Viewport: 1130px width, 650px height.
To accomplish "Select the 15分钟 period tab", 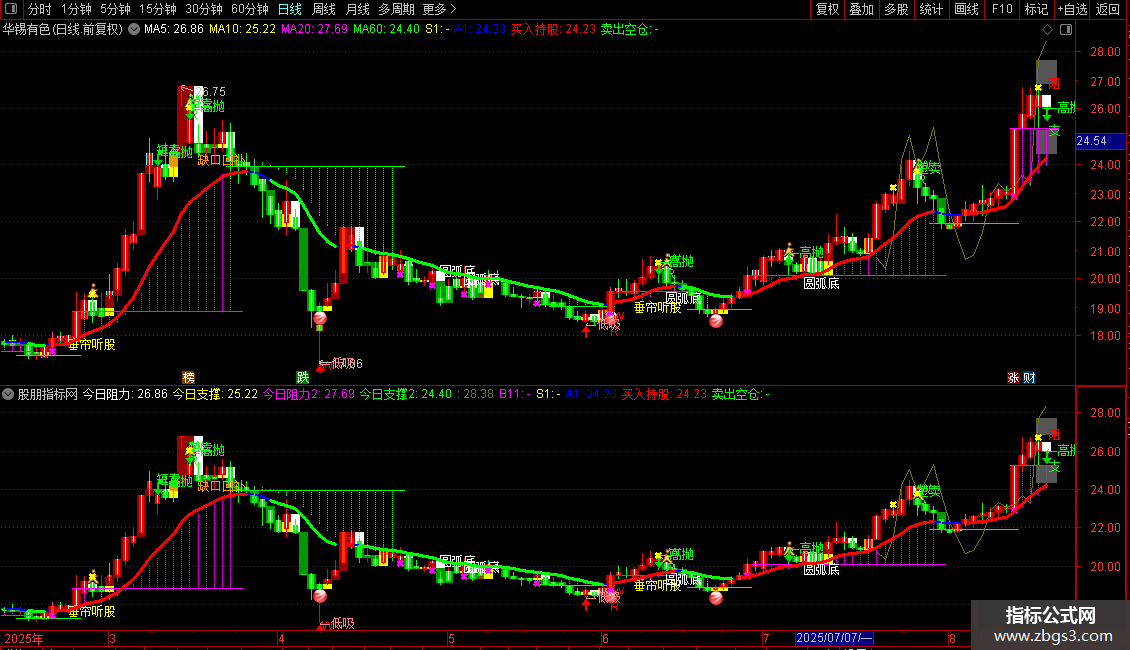I will pos(158,9).
